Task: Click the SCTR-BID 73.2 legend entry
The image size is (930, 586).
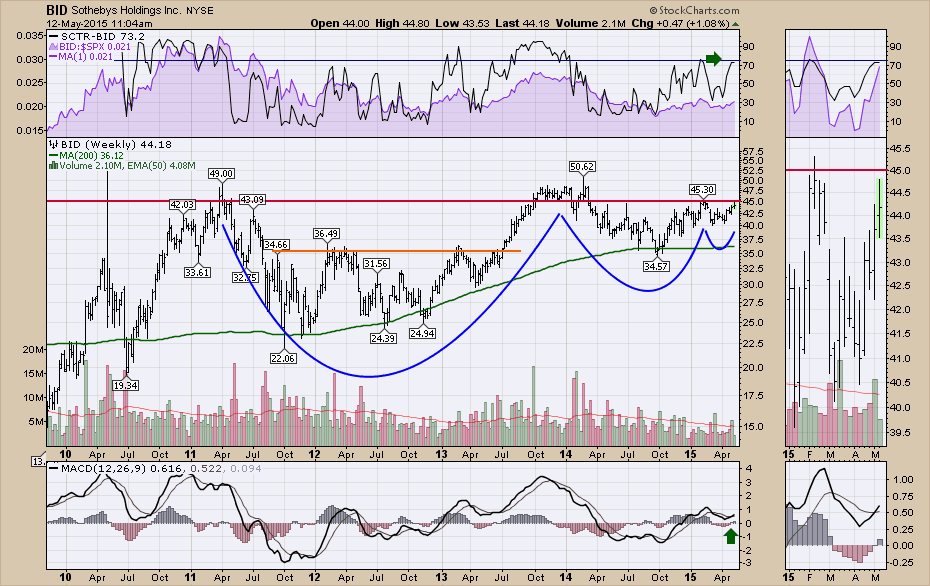Action: 98,37
